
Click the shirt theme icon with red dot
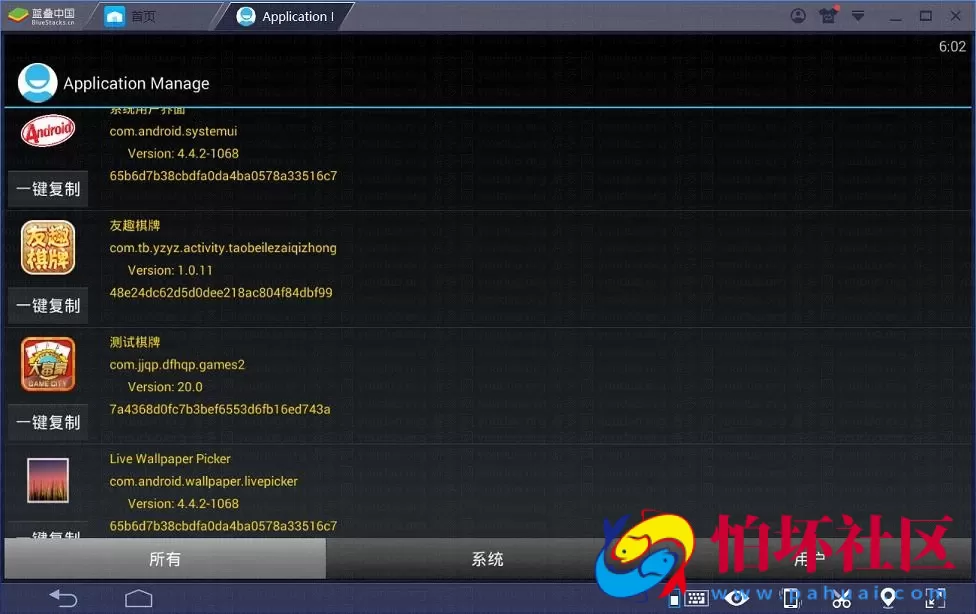pyautogui.click(x=827, y=16)
